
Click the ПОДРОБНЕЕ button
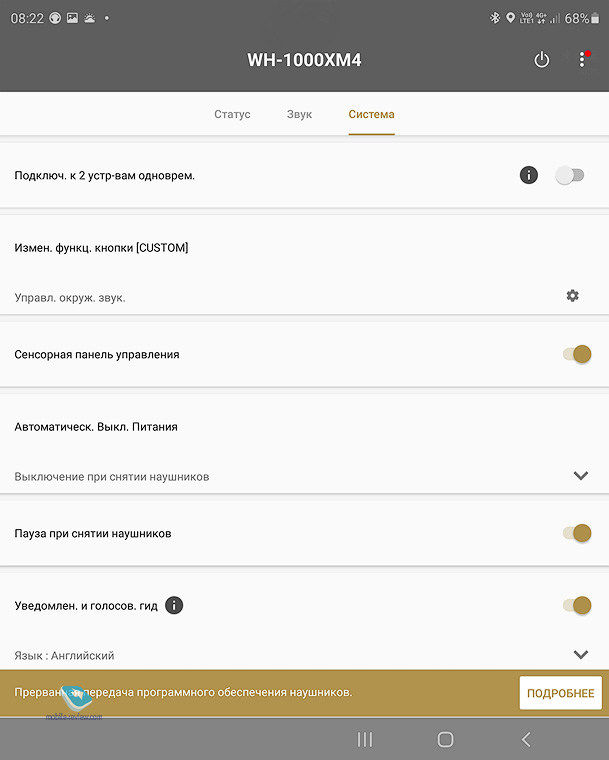pyautogui.click(x=561, y=693)
